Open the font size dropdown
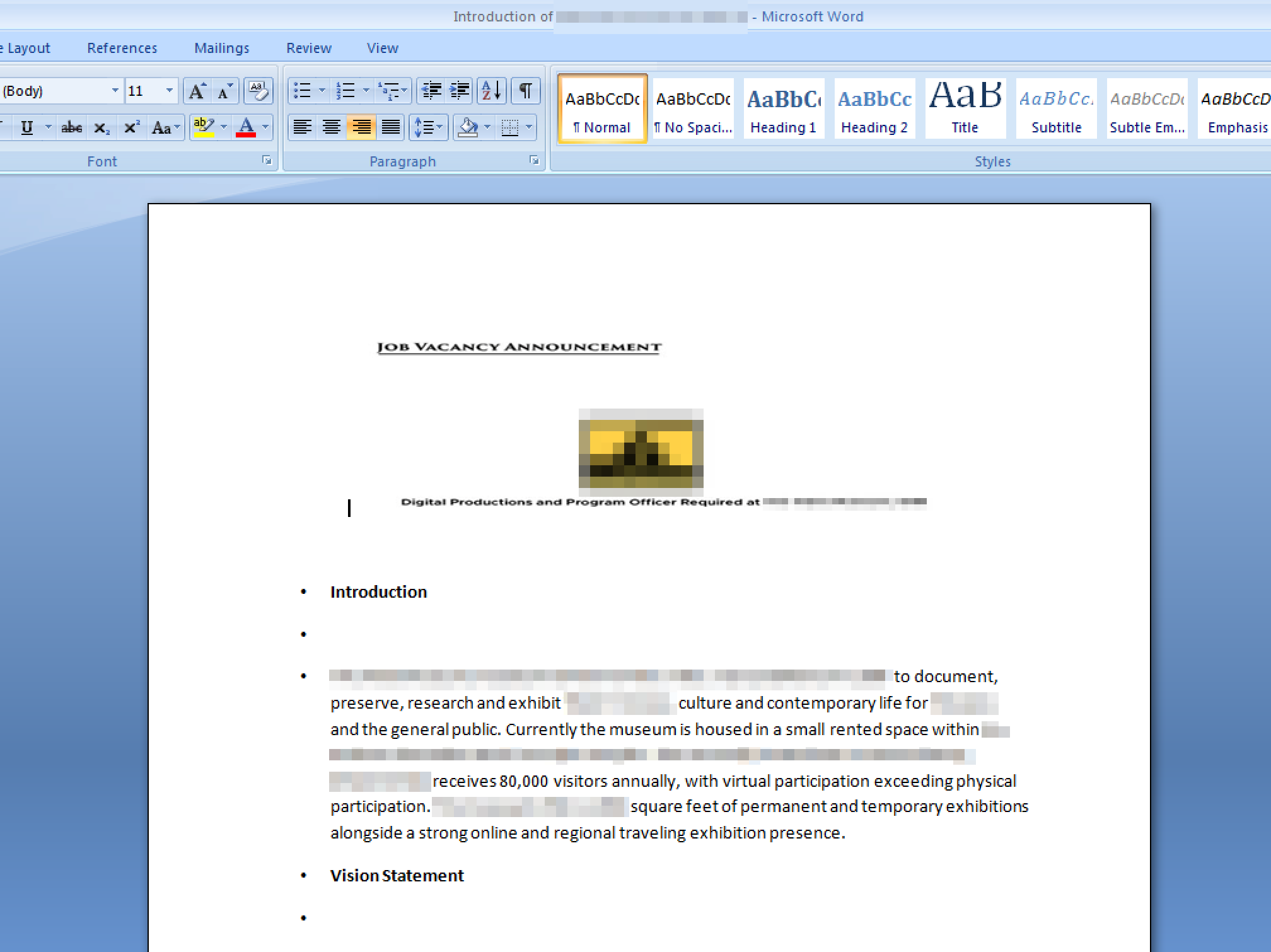Screen dimensions: 1271x952 point(169,91)
